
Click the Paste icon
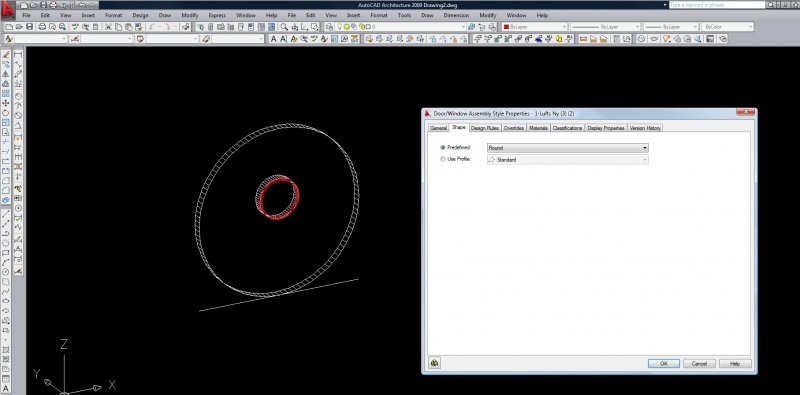[x=128, y=27]
